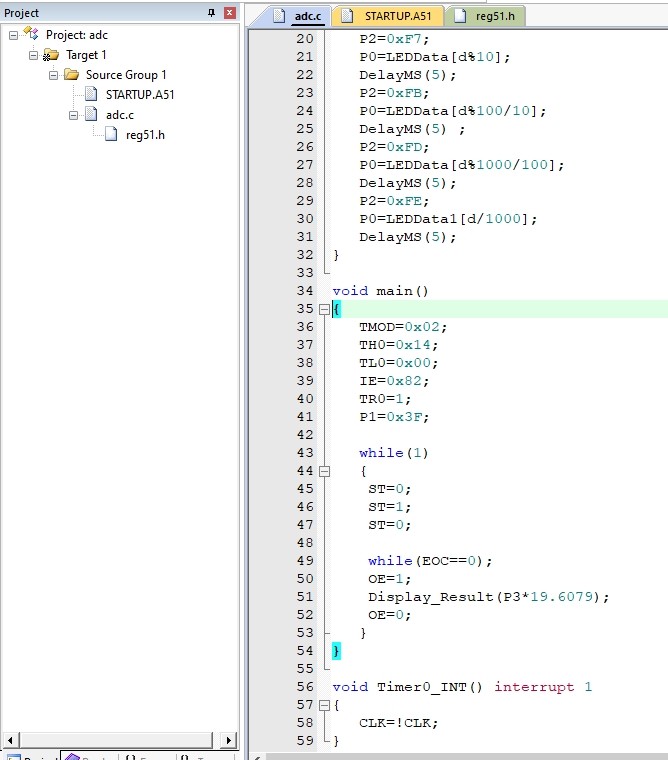Click the 'TL0=0x00;' statement on line 38
The width and height of the screenshot is (668, 760).
398,363
